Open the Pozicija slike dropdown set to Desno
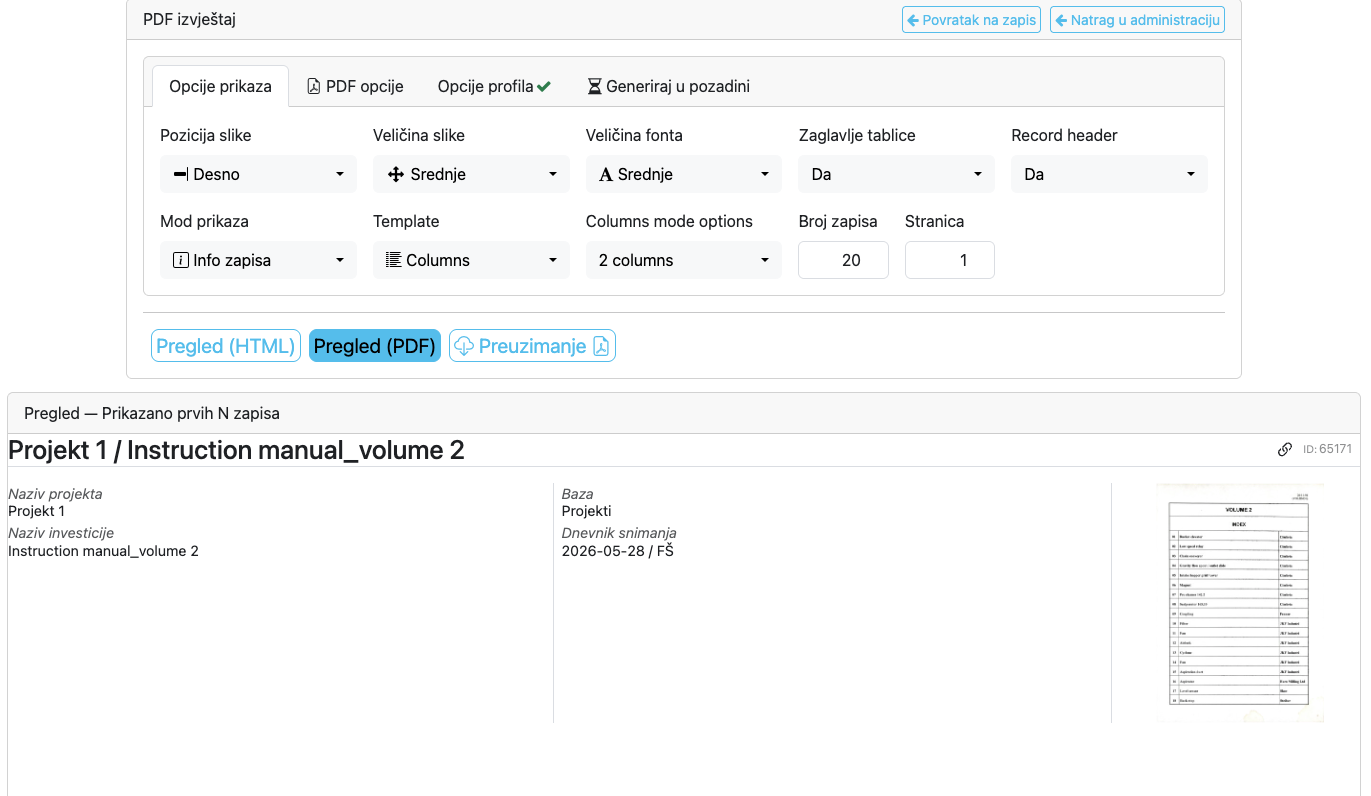 258,174
